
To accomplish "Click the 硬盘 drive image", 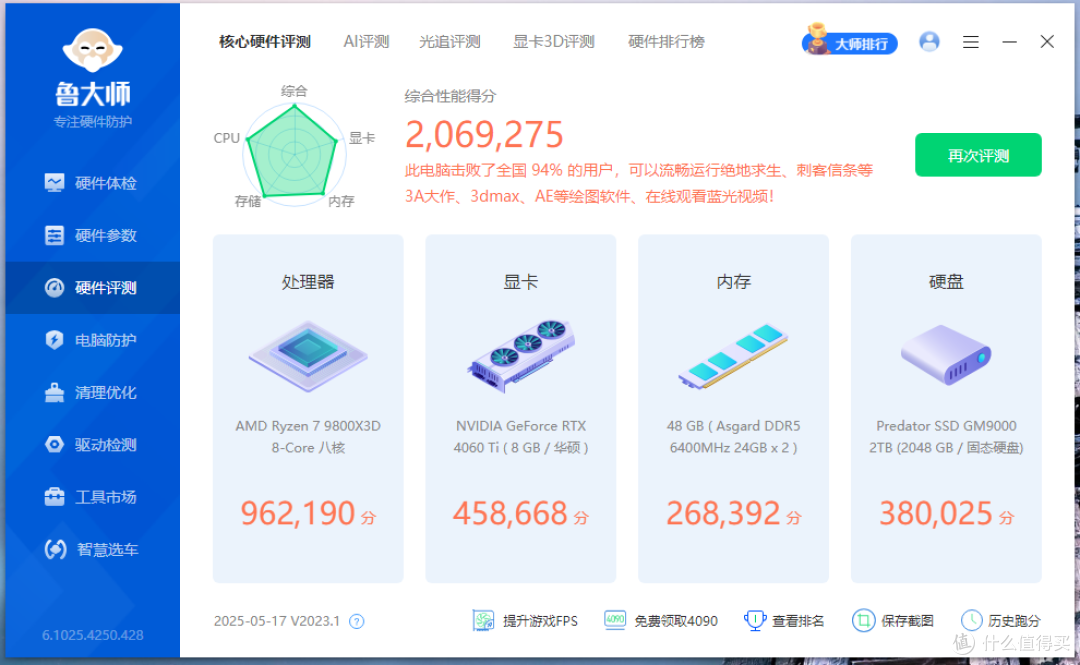I will point(946,355).
